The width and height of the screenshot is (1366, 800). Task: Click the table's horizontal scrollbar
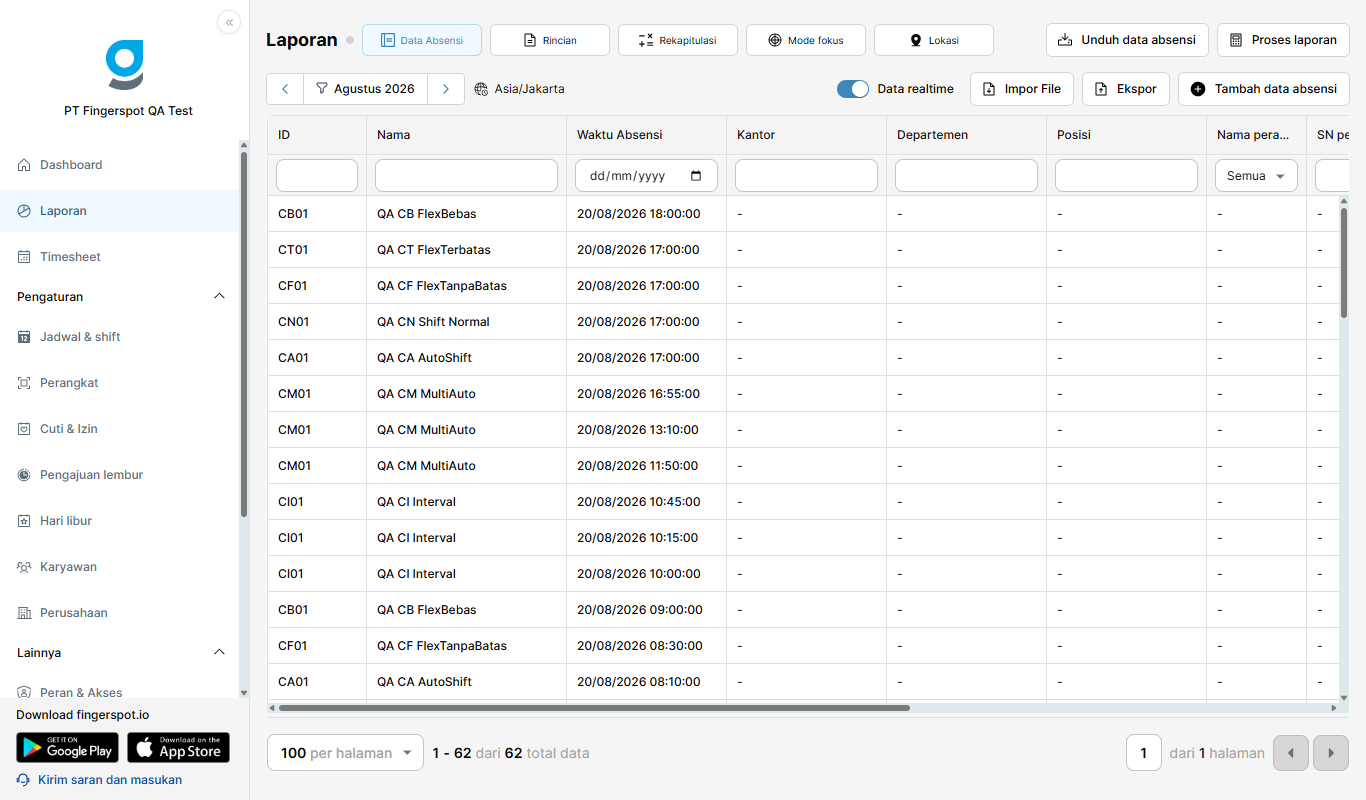point(594,708)
